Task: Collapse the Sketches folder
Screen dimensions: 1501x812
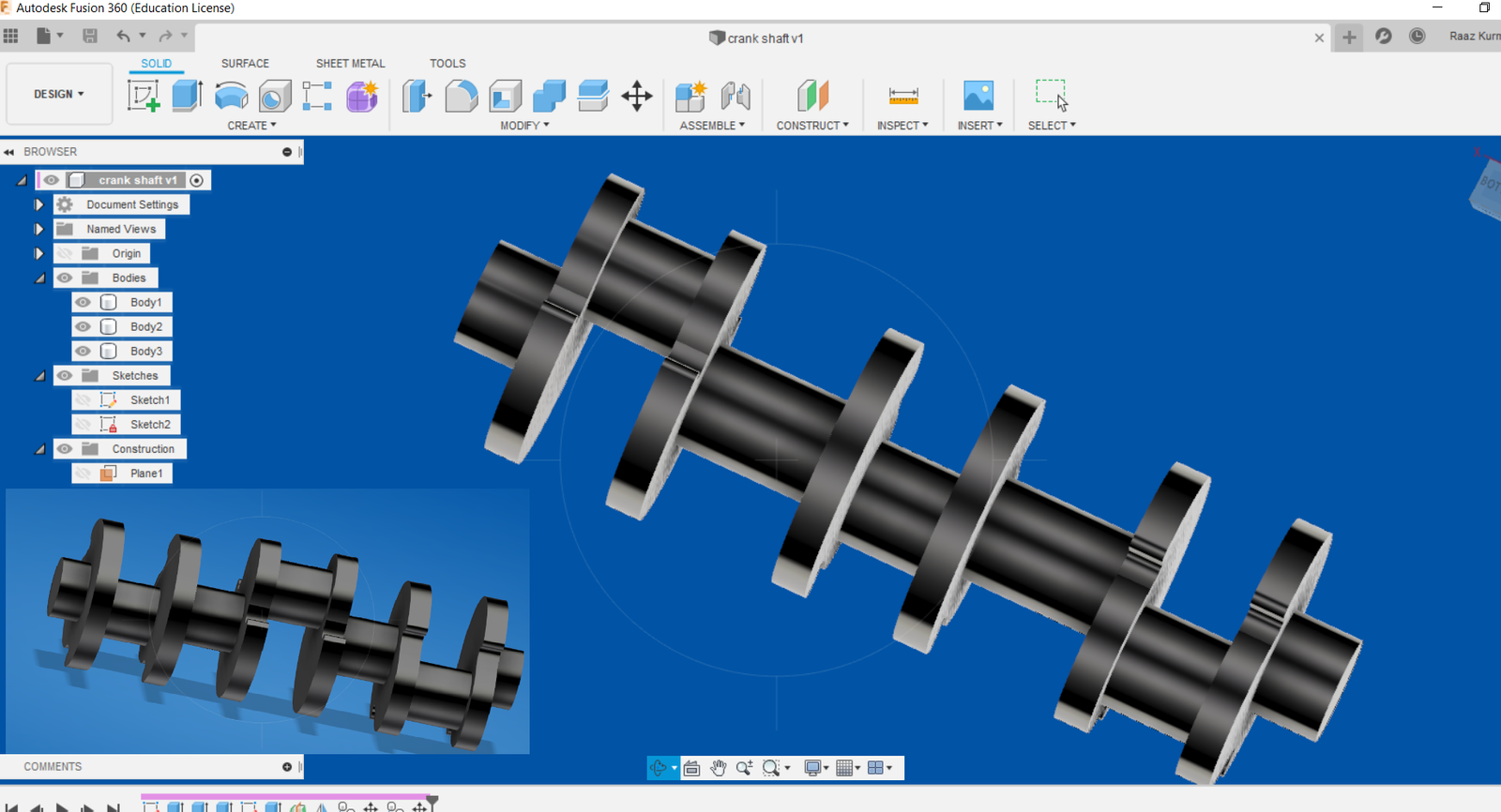Action: coord(40,376)
